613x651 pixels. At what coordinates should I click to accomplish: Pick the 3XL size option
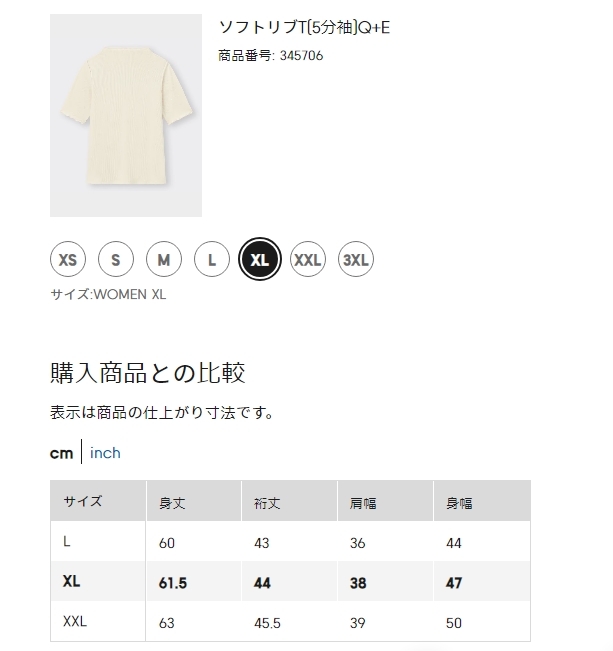(356, 259)
